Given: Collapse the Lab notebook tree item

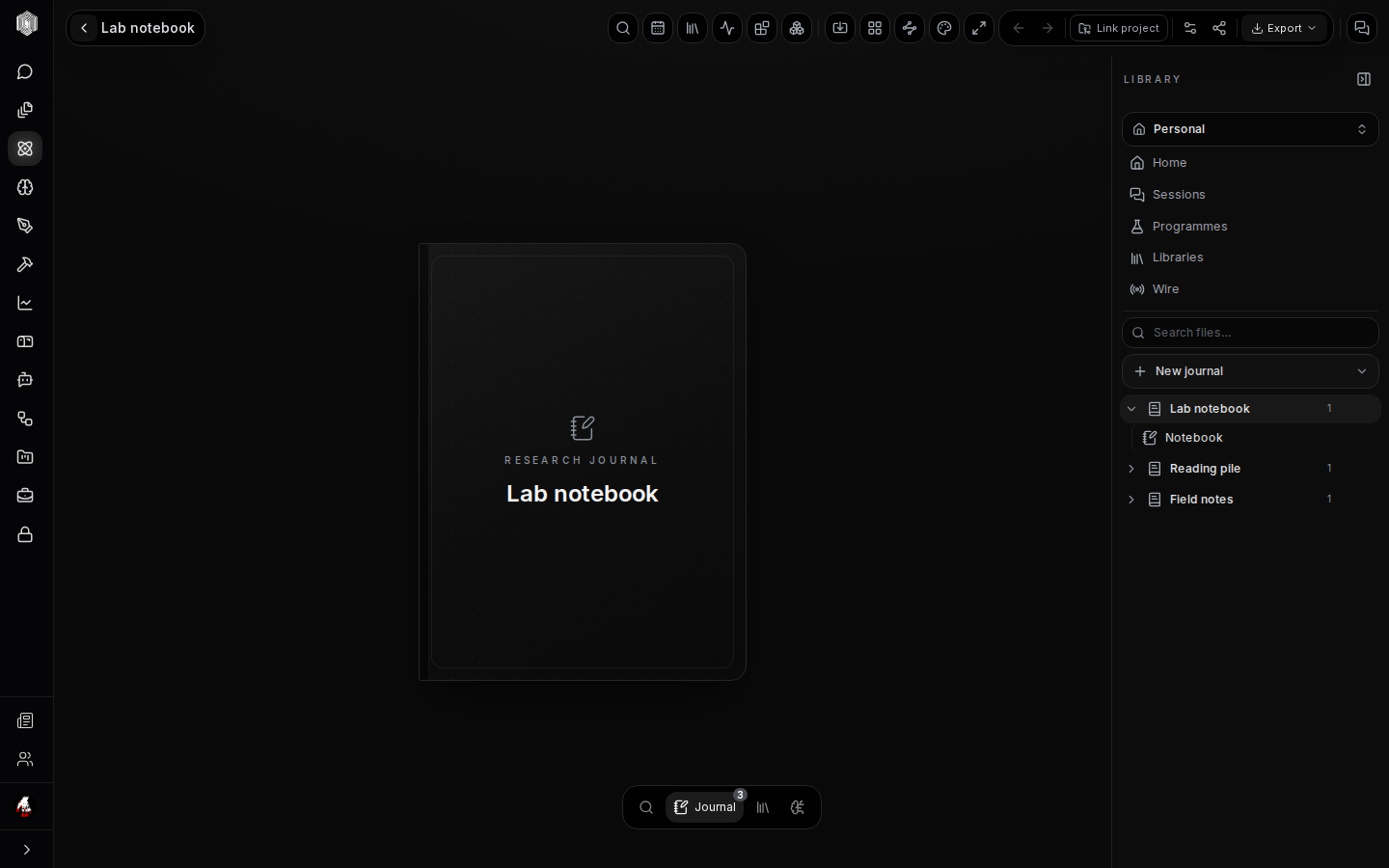Looking at the screenshot, I should pos(1131,409).
